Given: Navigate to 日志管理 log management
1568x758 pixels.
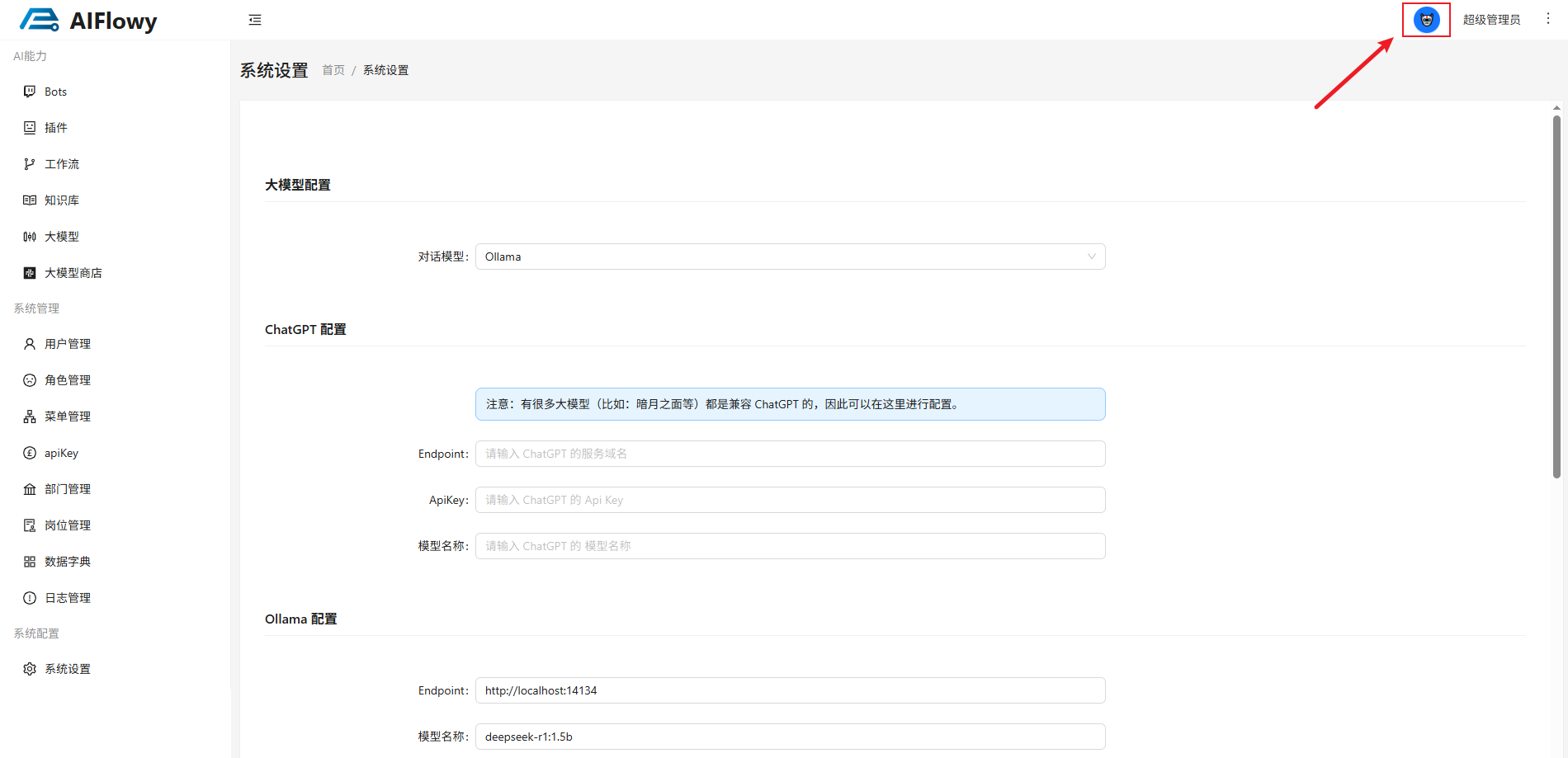Looking at the screenshot, I should [x=67, y=598].
